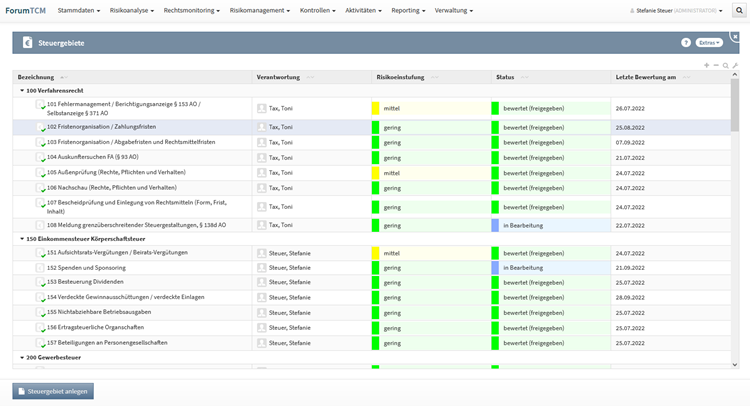
Task: Open the help question mark icon
Action: pyautogui.click(x=686, y=43)
